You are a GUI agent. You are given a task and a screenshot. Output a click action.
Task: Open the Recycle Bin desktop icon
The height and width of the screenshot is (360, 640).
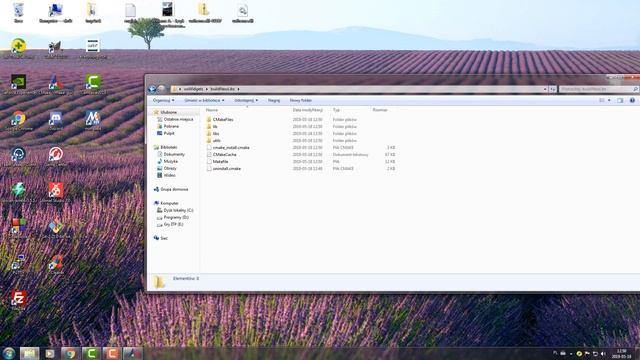pos(18,12)
